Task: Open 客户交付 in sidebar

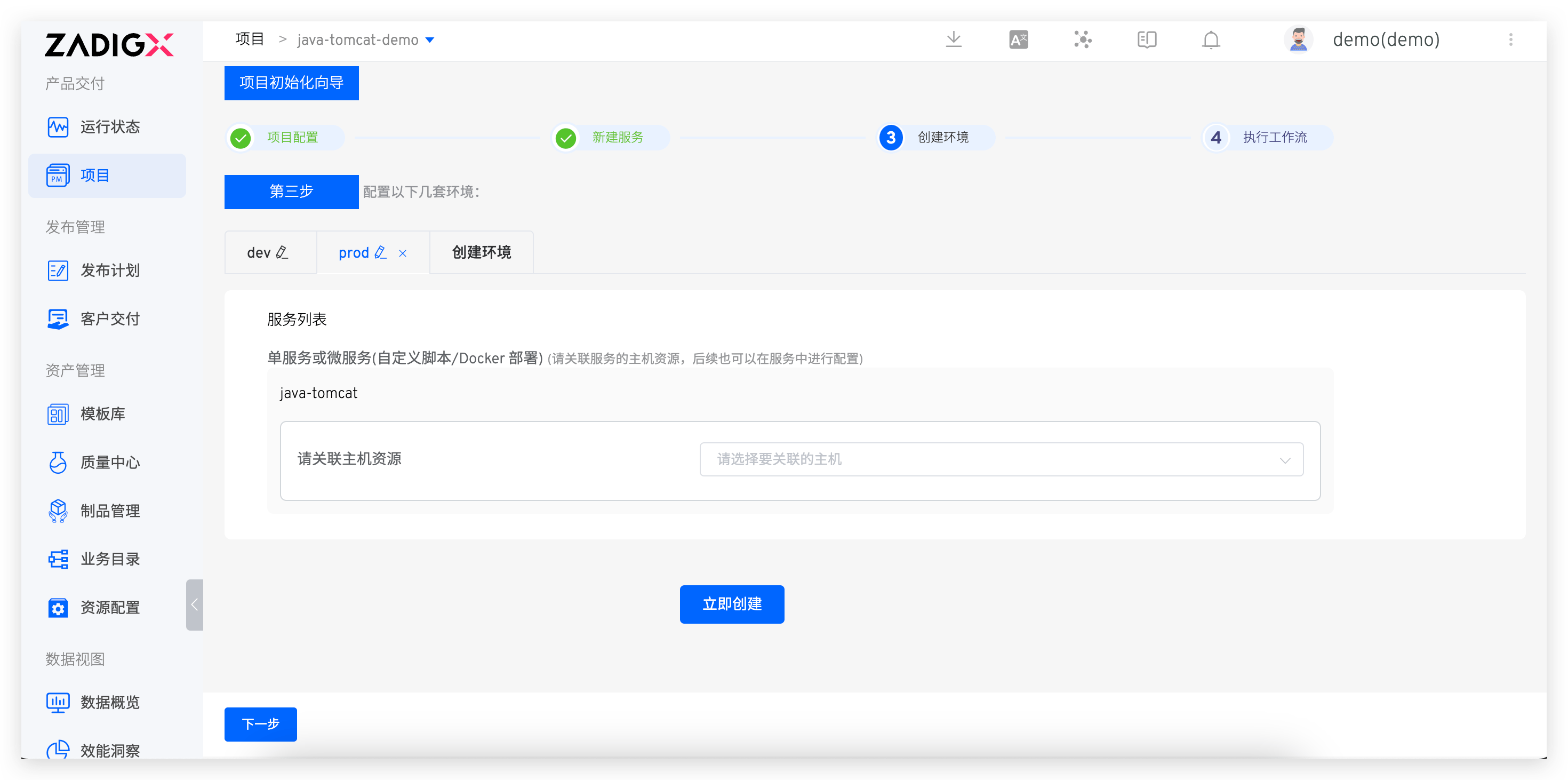Action: click(x=107, y=319)
